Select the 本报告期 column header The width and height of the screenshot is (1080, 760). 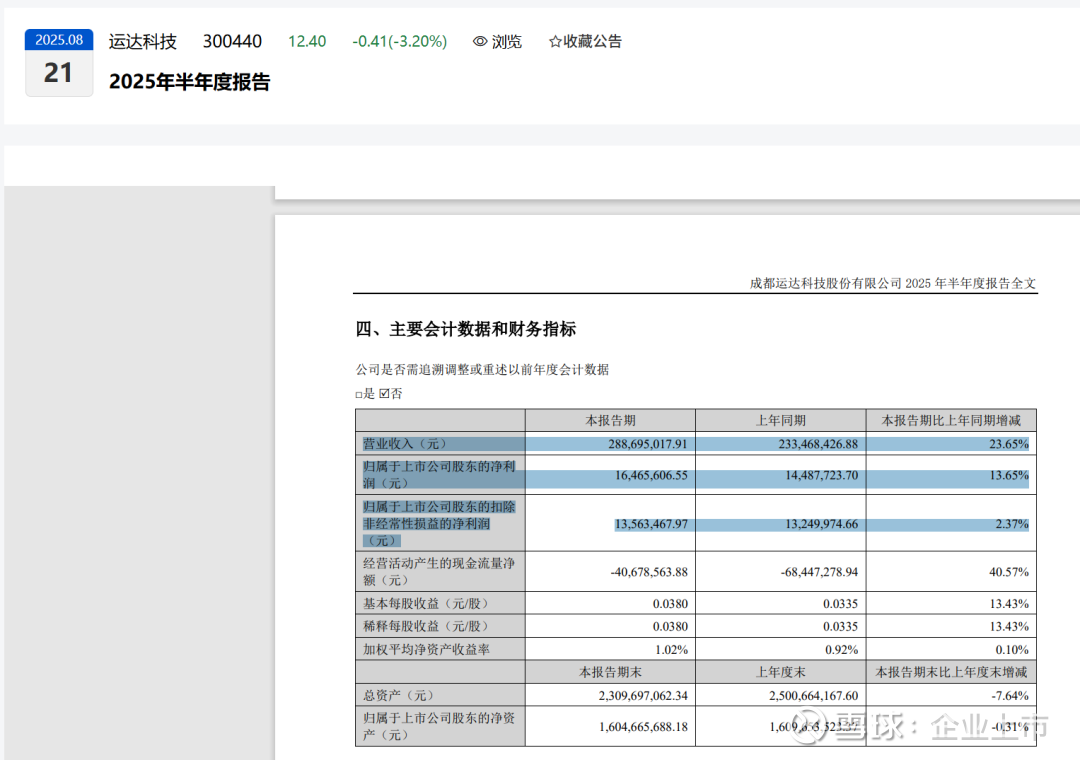pyautogui.click(x=610, y=421)
